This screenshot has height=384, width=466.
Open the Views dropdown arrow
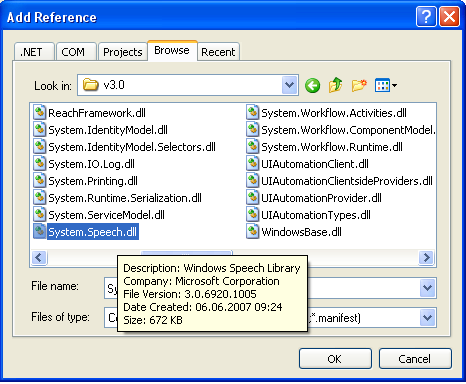click(x=394, y=86)
